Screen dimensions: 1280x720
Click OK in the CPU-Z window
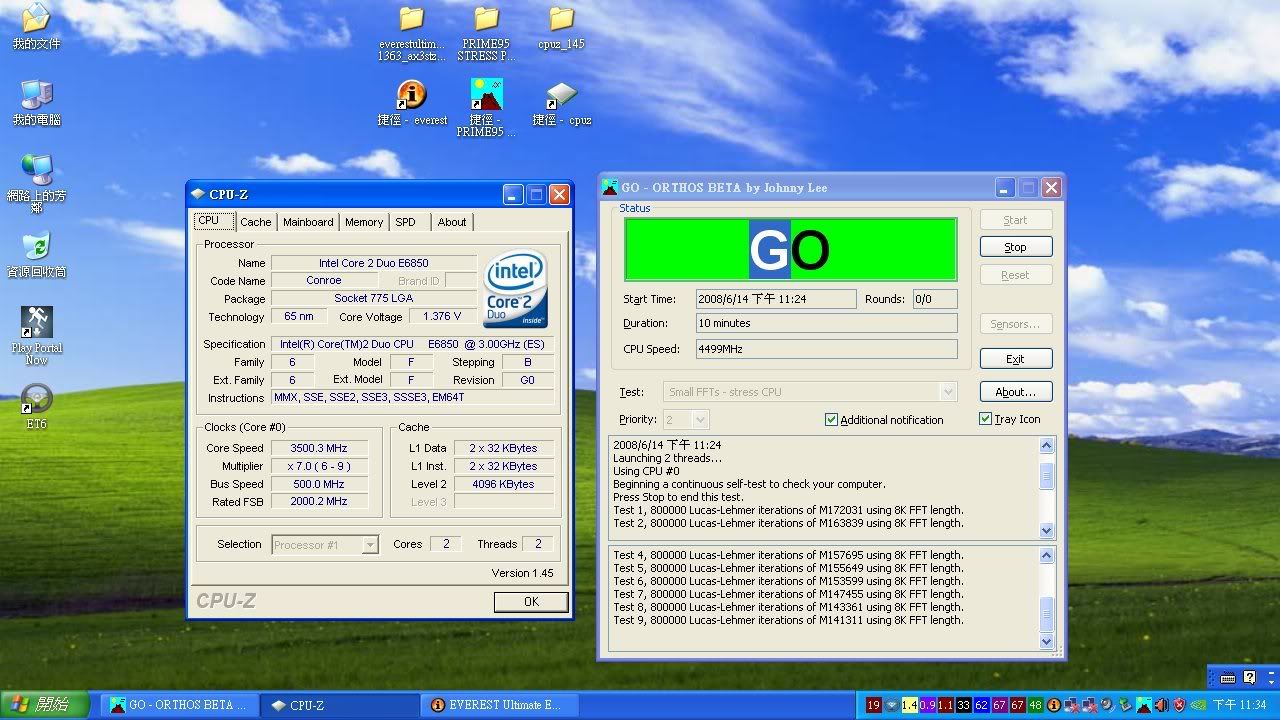tap(531, 601)
